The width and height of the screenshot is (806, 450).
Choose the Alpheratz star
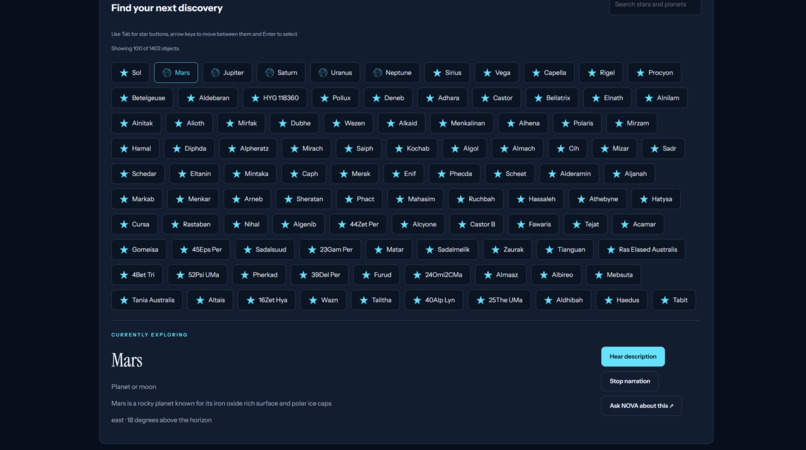(248, 148)
